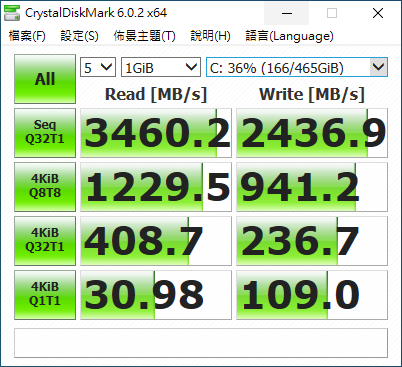
Task: Click the Seq read result 3460.2
Action: click(156, 133)
